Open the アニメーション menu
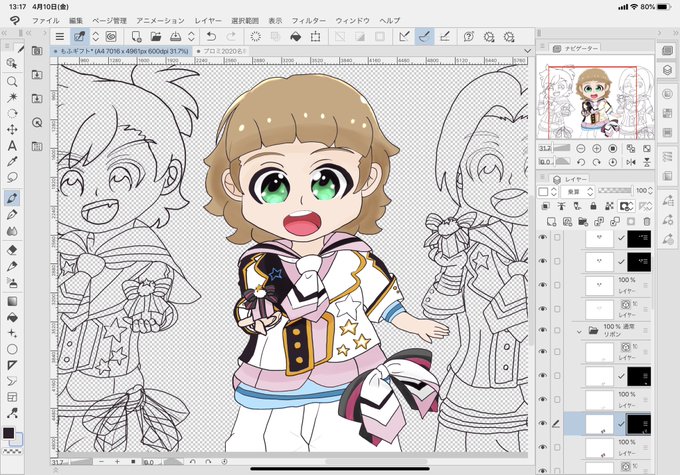This screenshot has height=475, width=680. (160, 20)
